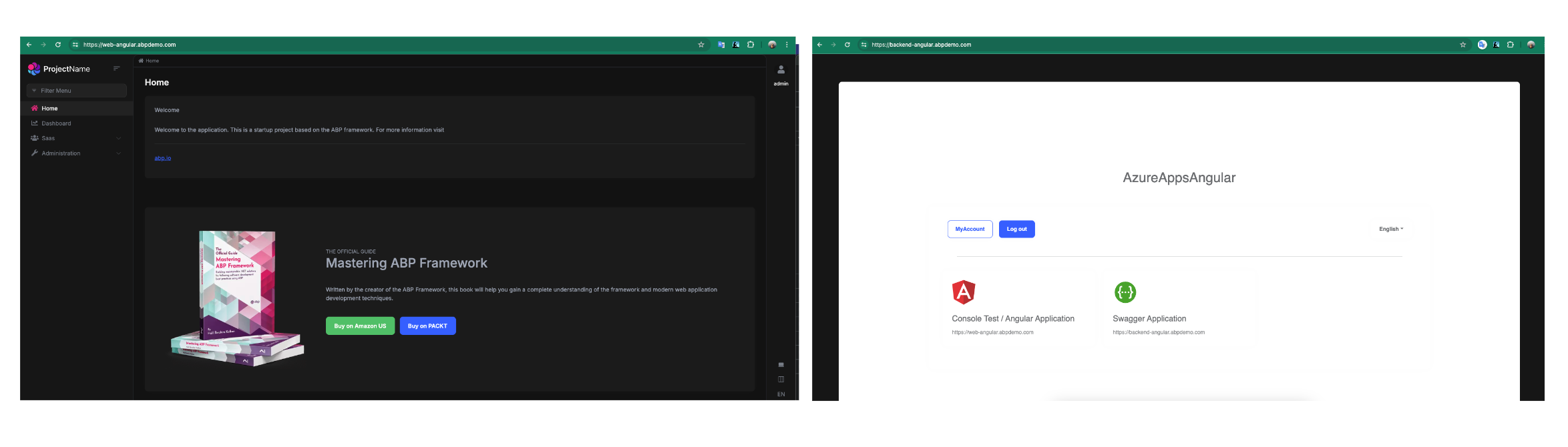Click the red Angular logo icon
This screenshot has height=447, width=1568.
(964, 292)
